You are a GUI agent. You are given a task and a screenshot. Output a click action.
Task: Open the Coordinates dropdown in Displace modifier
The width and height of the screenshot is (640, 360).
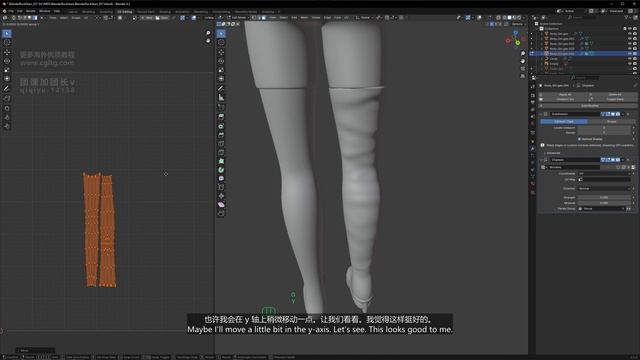pos(604,173)
